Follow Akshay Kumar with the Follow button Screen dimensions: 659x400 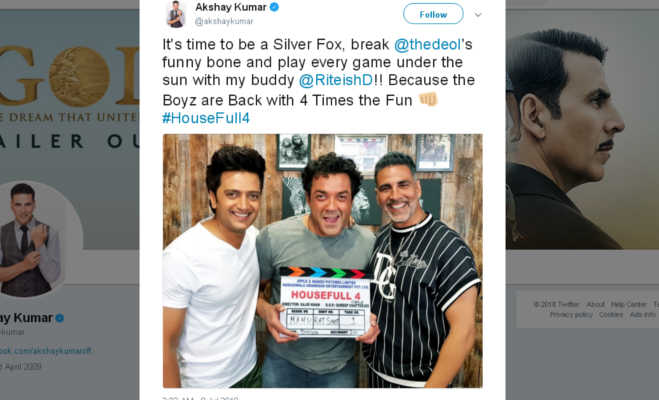click(433, 14)
